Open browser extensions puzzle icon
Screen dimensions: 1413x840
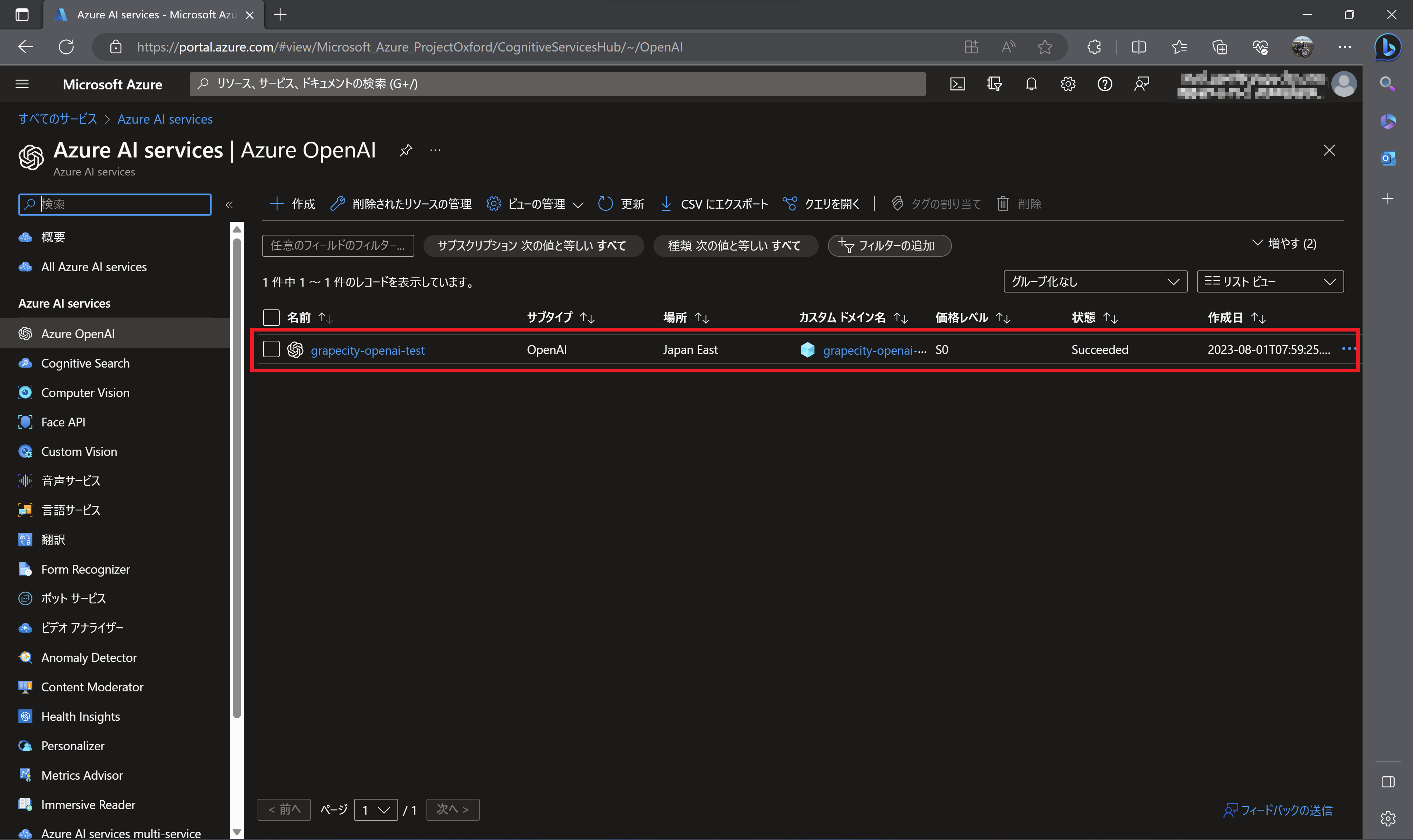pos(1094,47)
